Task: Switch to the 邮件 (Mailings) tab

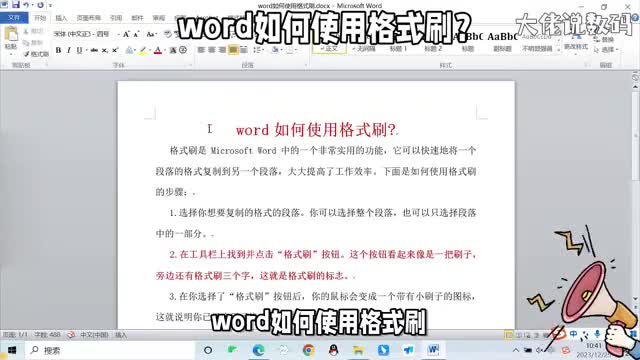Action: point(137,18)
